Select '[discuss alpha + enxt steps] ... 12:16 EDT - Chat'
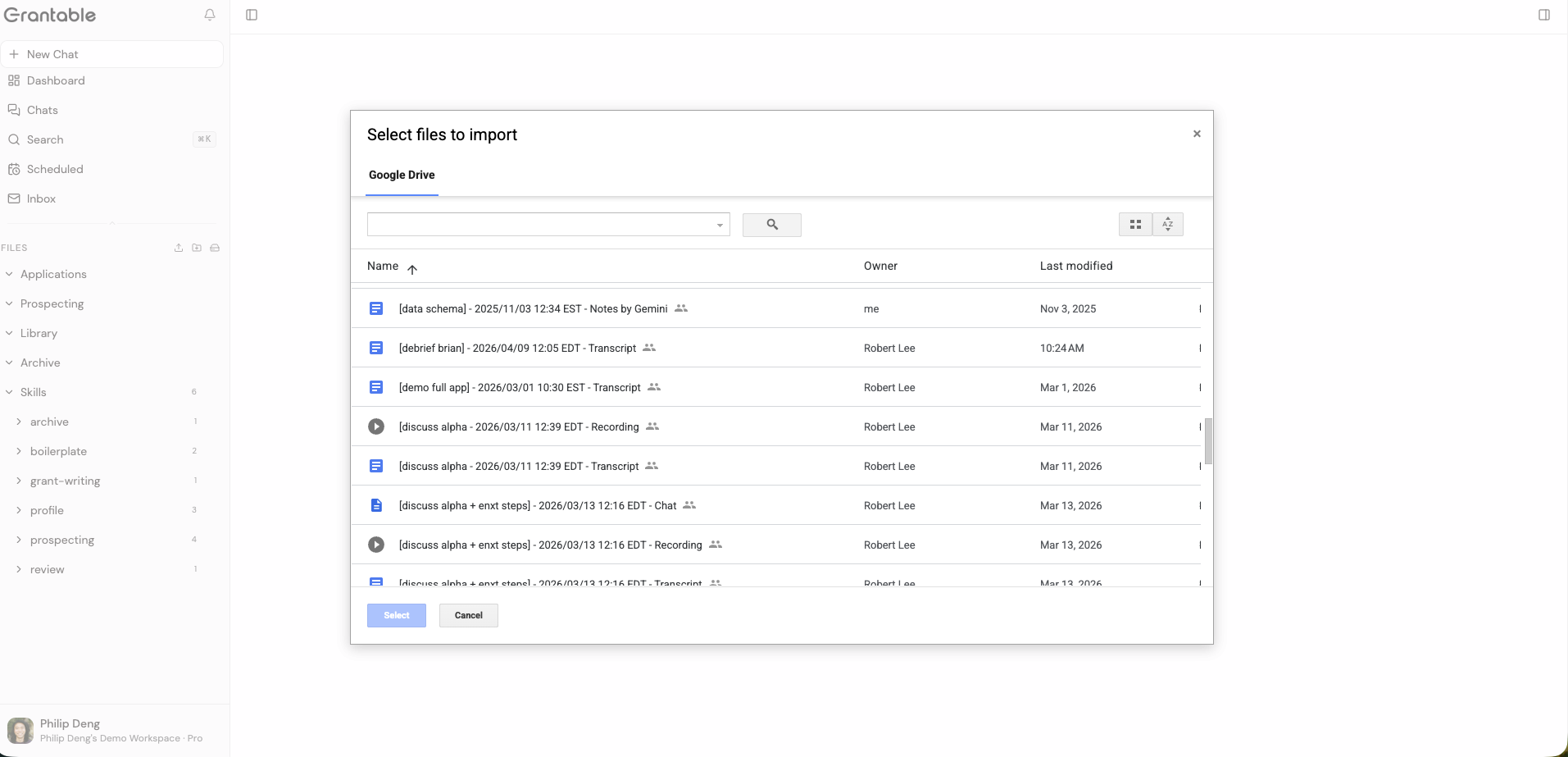Screen dimensions: 1568x757 pyautogui.click(x=775, y=505)
